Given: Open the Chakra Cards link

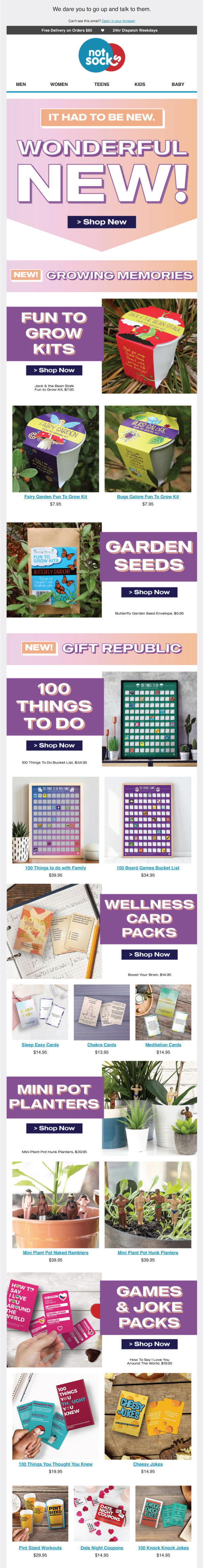Looking at the screenshot, I should 102,1044.
